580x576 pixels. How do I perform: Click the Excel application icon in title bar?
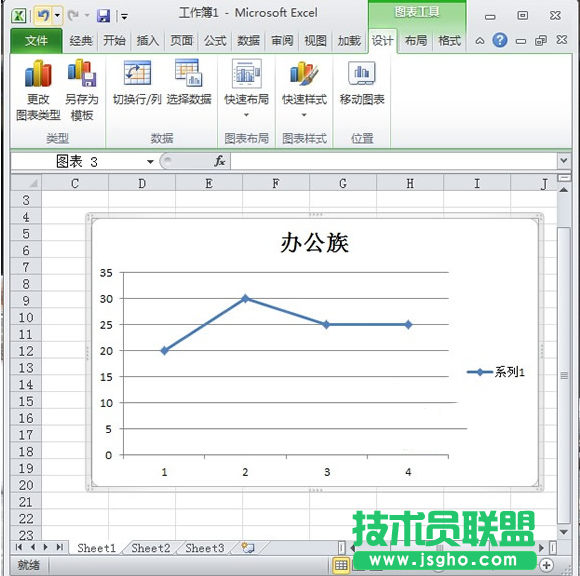coord(19,16)
